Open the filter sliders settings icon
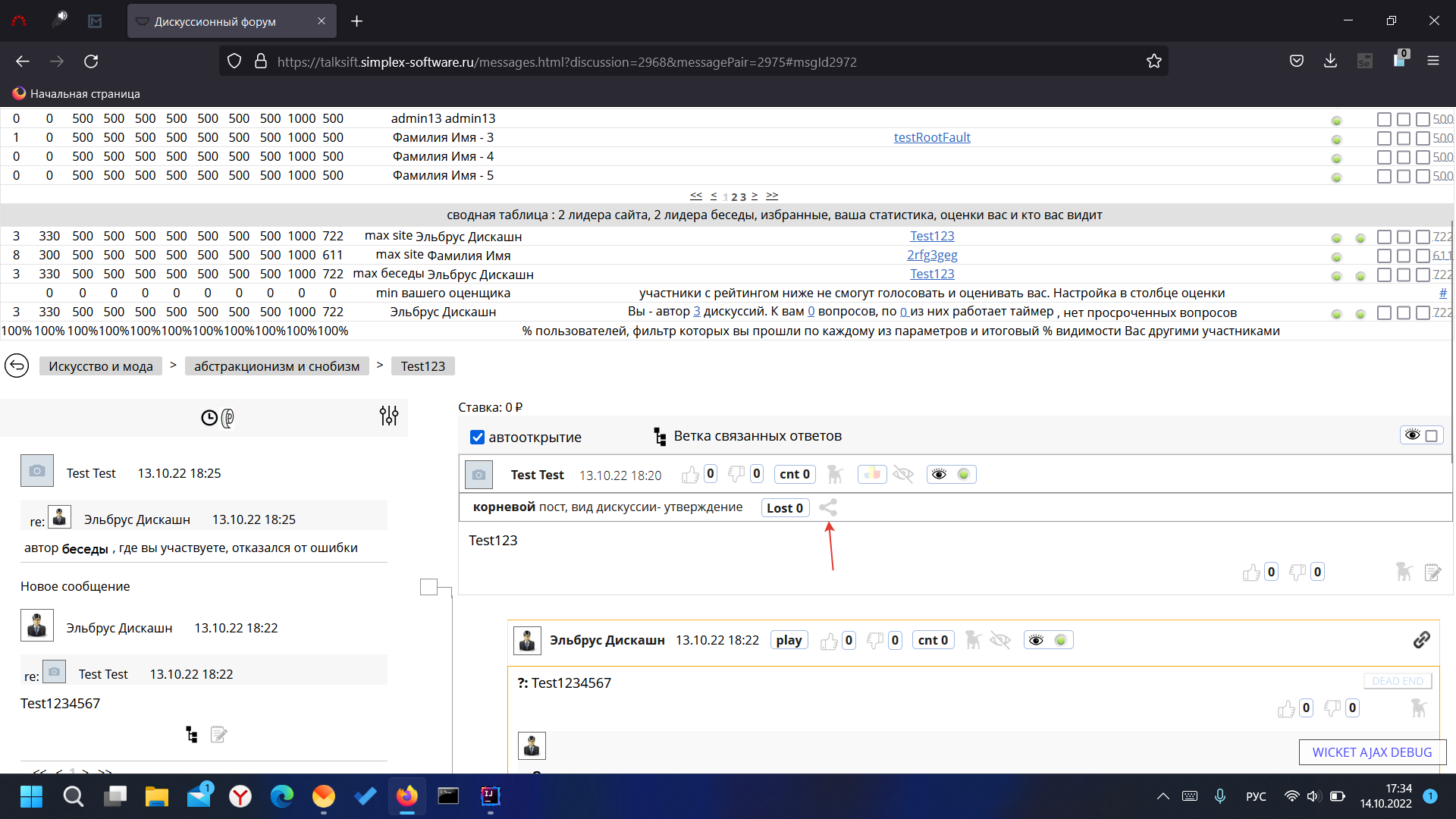This screenshot has height=819, width=1456. point(389,416)
